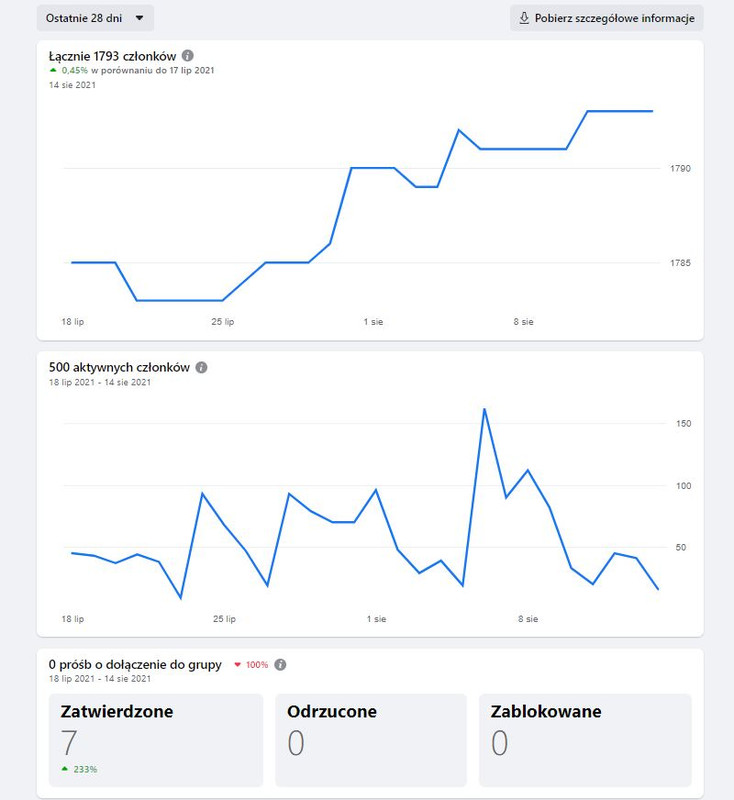Screen dimensions: 734x800
Task: Click info icon beside 'Łącznie 1793 członków'
Action: (188, 56)
